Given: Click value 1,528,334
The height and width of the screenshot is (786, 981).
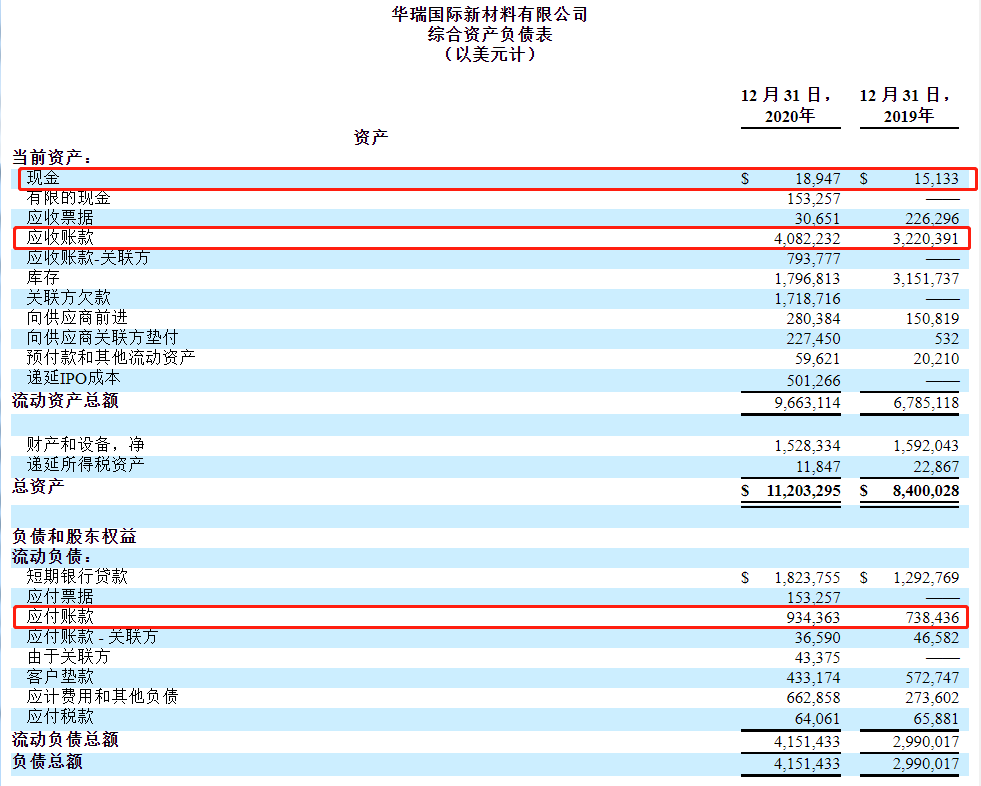Looking at the screenshot, I should (807, 446).
